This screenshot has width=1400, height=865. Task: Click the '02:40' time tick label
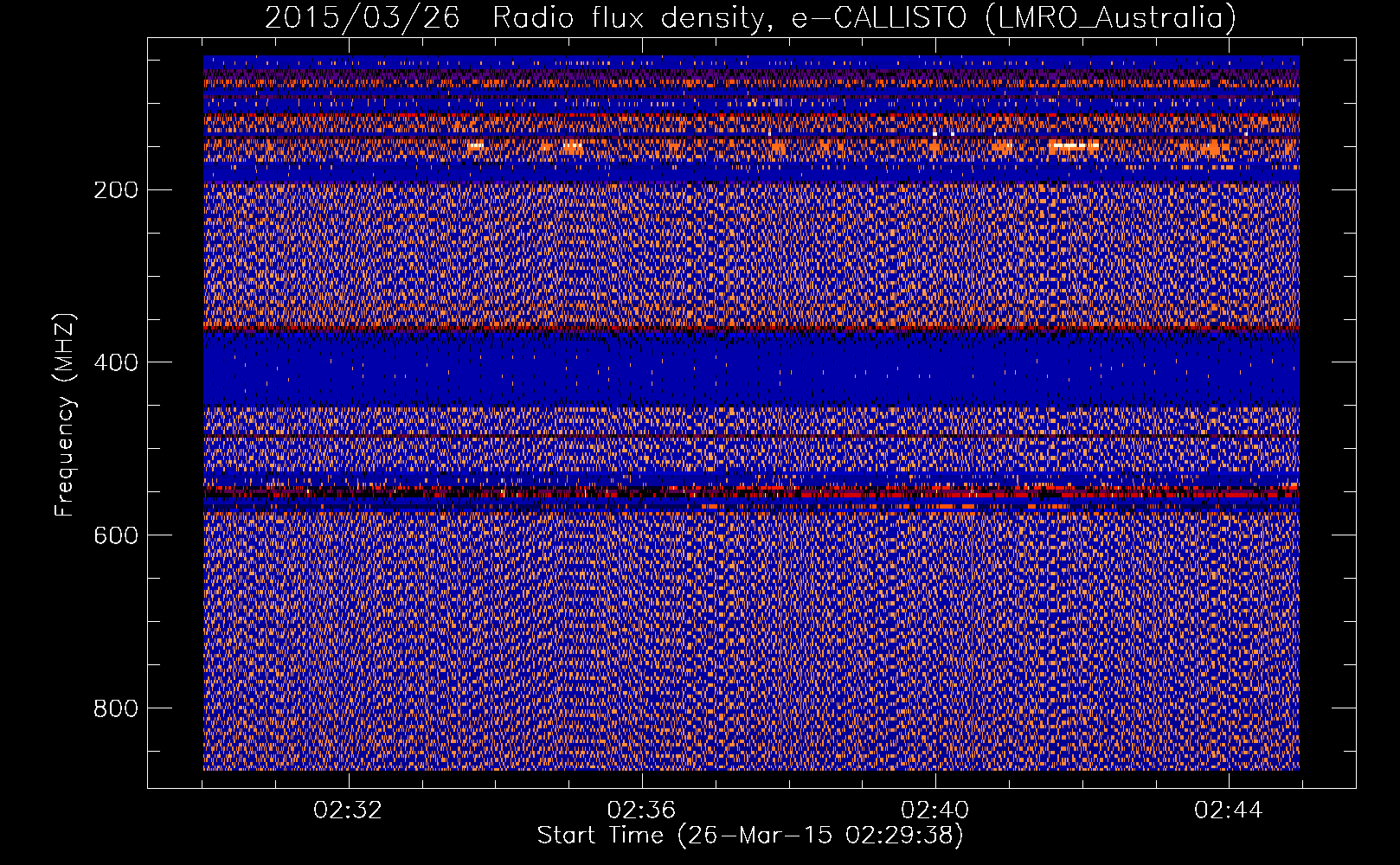pyautogui.click(x=934, y=811)
